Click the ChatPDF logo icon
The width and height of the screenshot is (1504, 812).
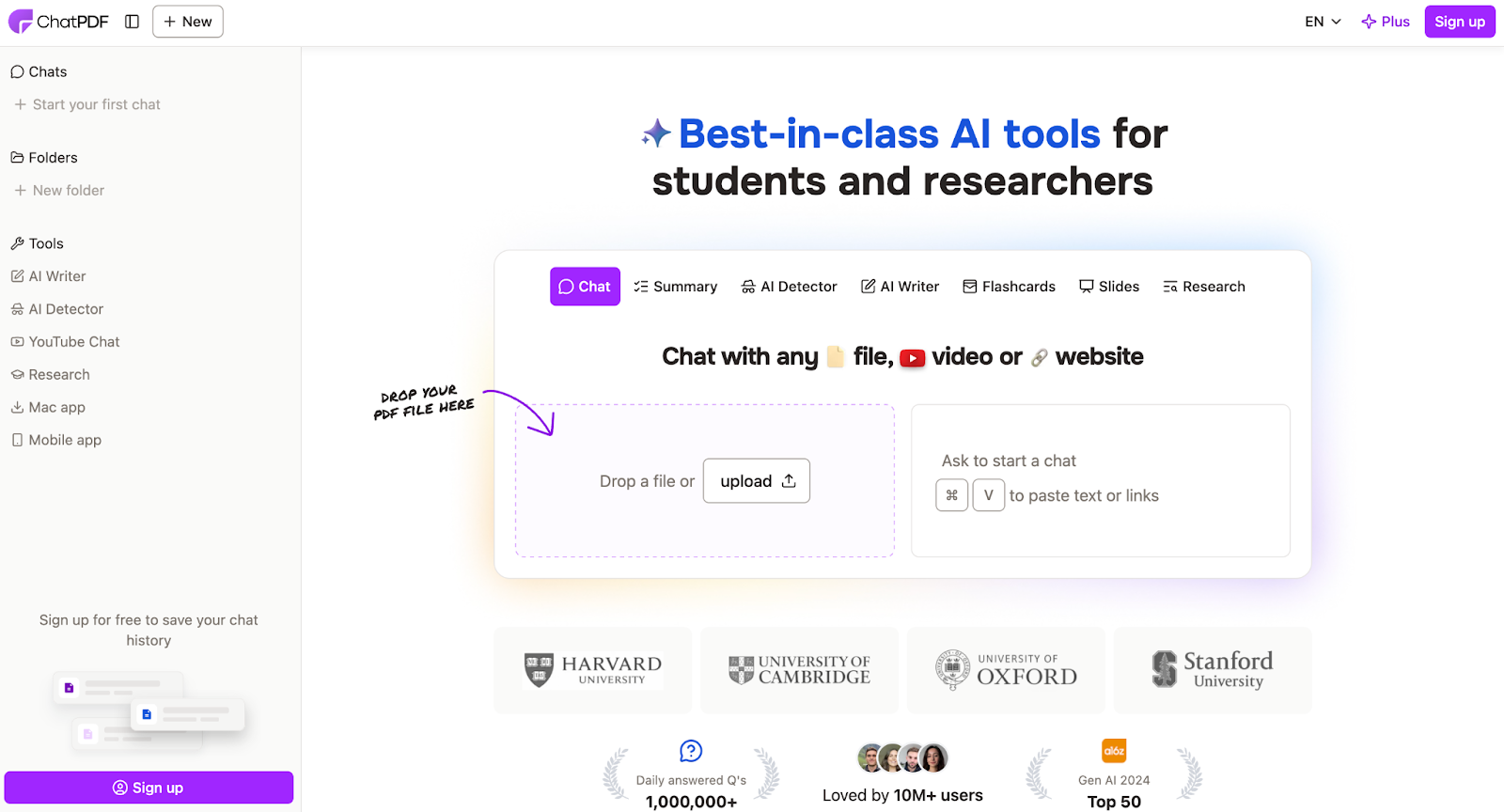coord(20,22)
